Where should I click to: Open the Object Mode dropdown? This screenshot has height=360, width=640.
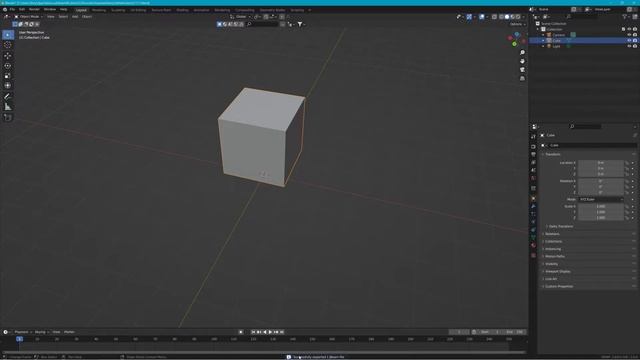(x=29, y=17)
